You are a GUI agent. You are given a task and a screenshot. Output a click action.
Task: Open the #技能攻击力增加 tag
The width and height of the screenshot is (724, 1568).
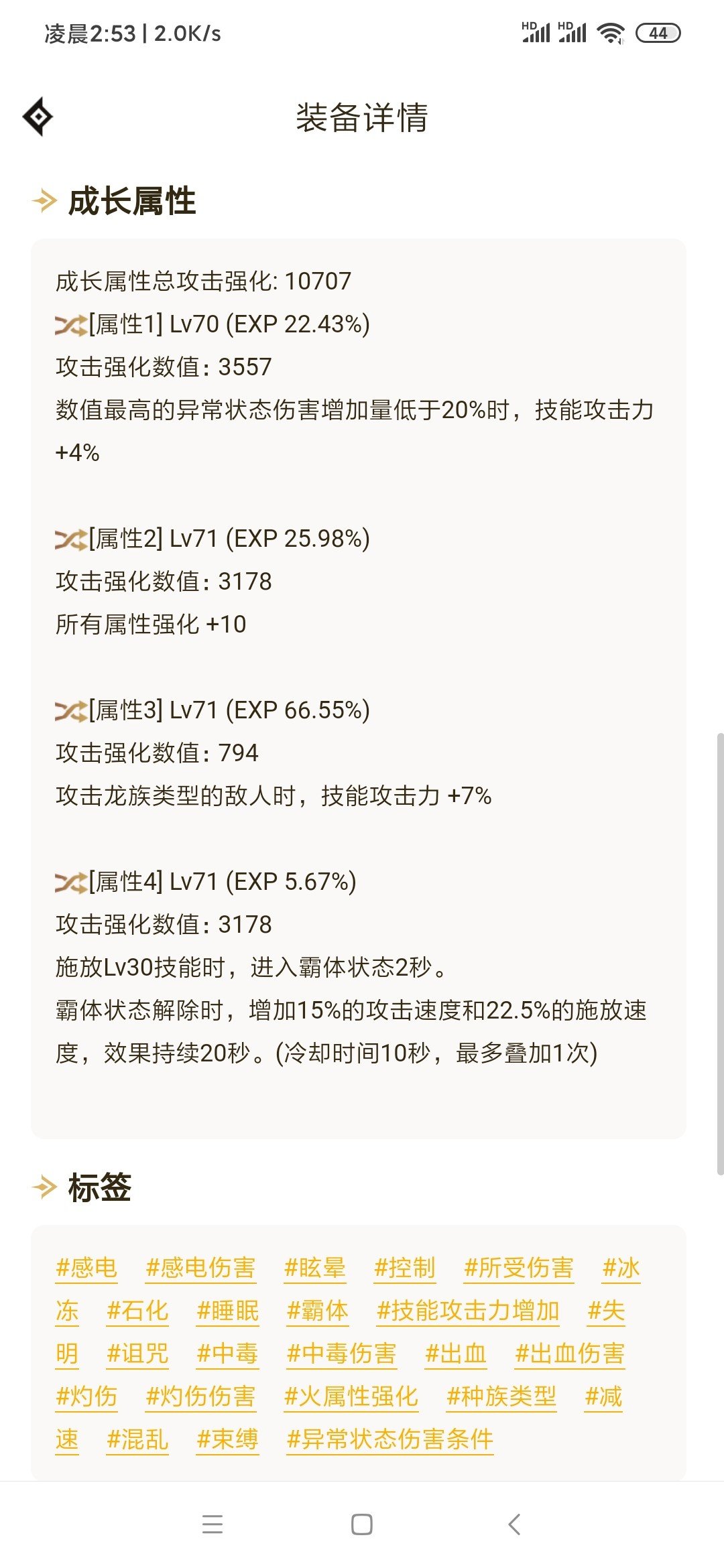[468, 1311]
